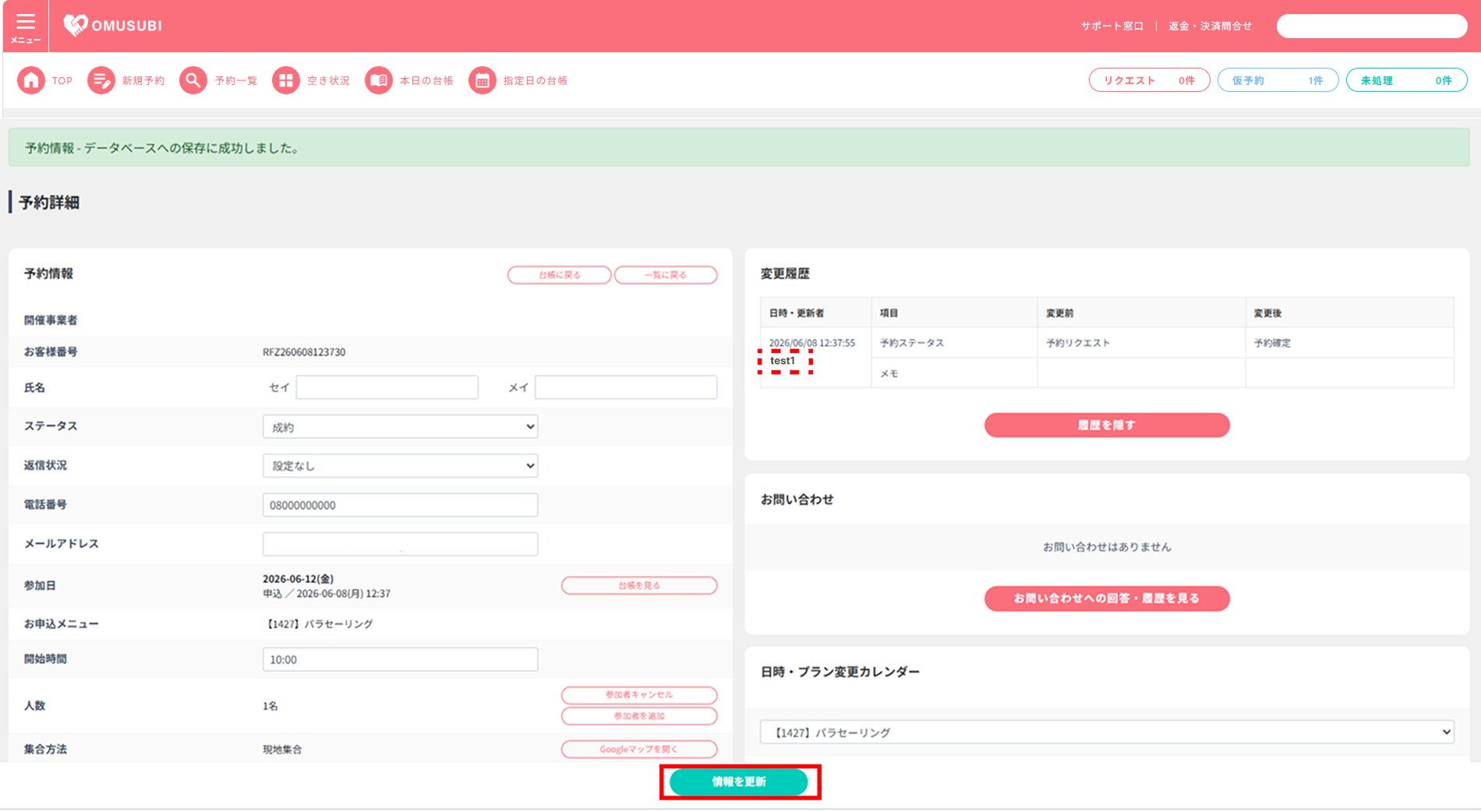This screenshot has width=1481, height=812.
Task: Click the 参加者を追加 button
Action: [639, 716]
